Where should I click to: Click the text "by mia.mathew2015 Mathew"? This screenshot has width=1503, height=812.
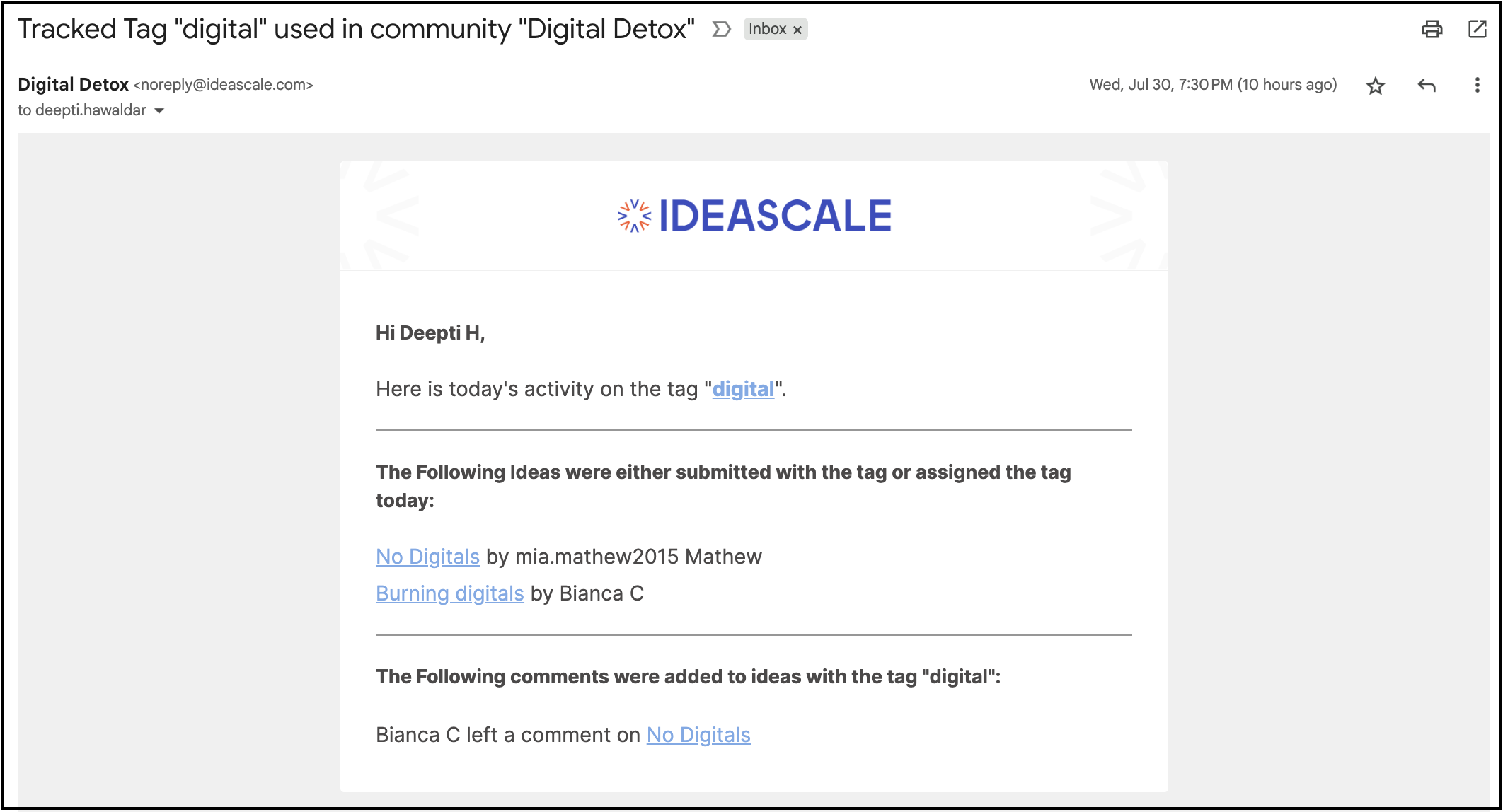coord(624,557)
